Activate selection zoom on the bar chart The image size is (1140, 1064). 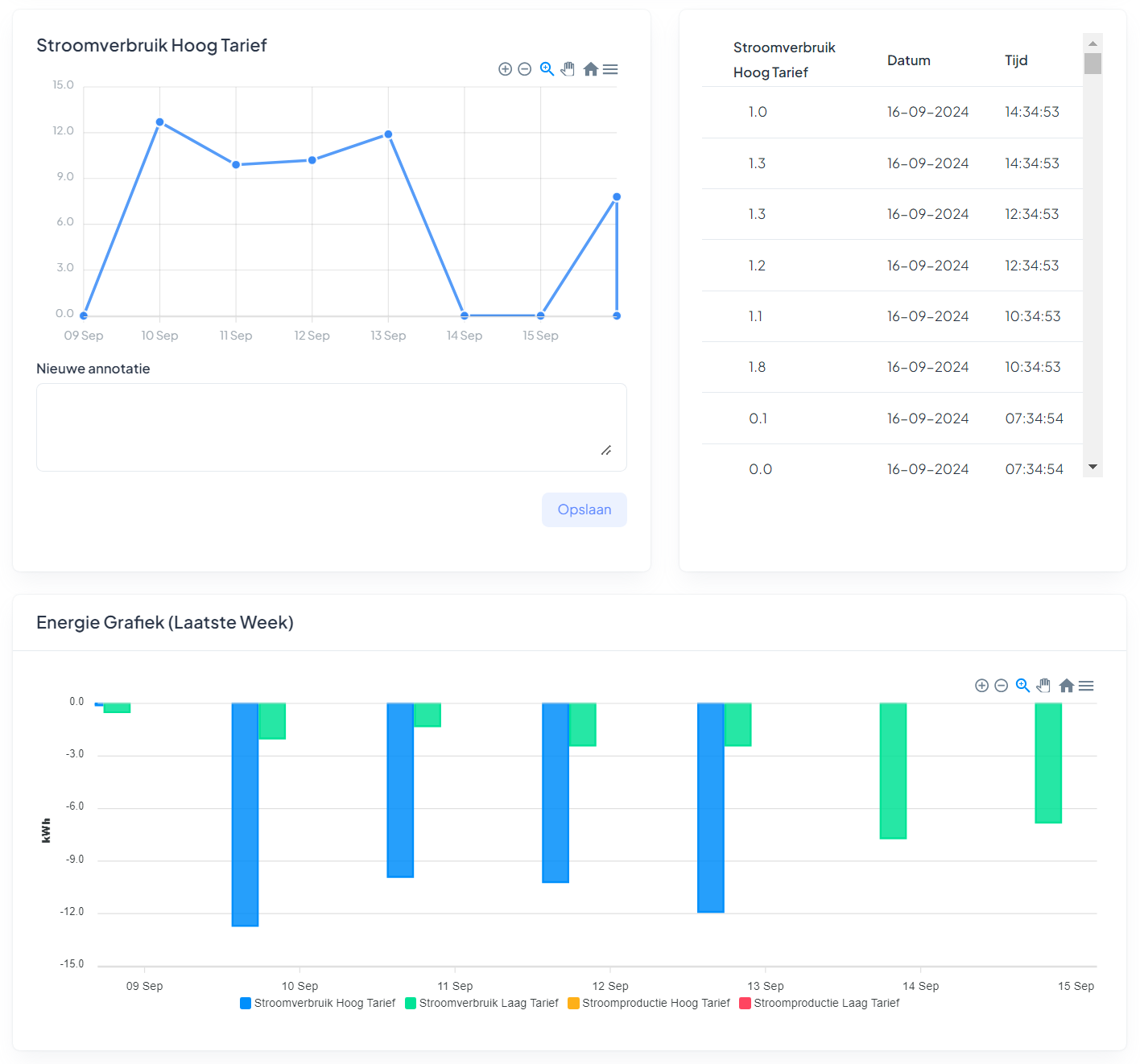point(1022,686)
